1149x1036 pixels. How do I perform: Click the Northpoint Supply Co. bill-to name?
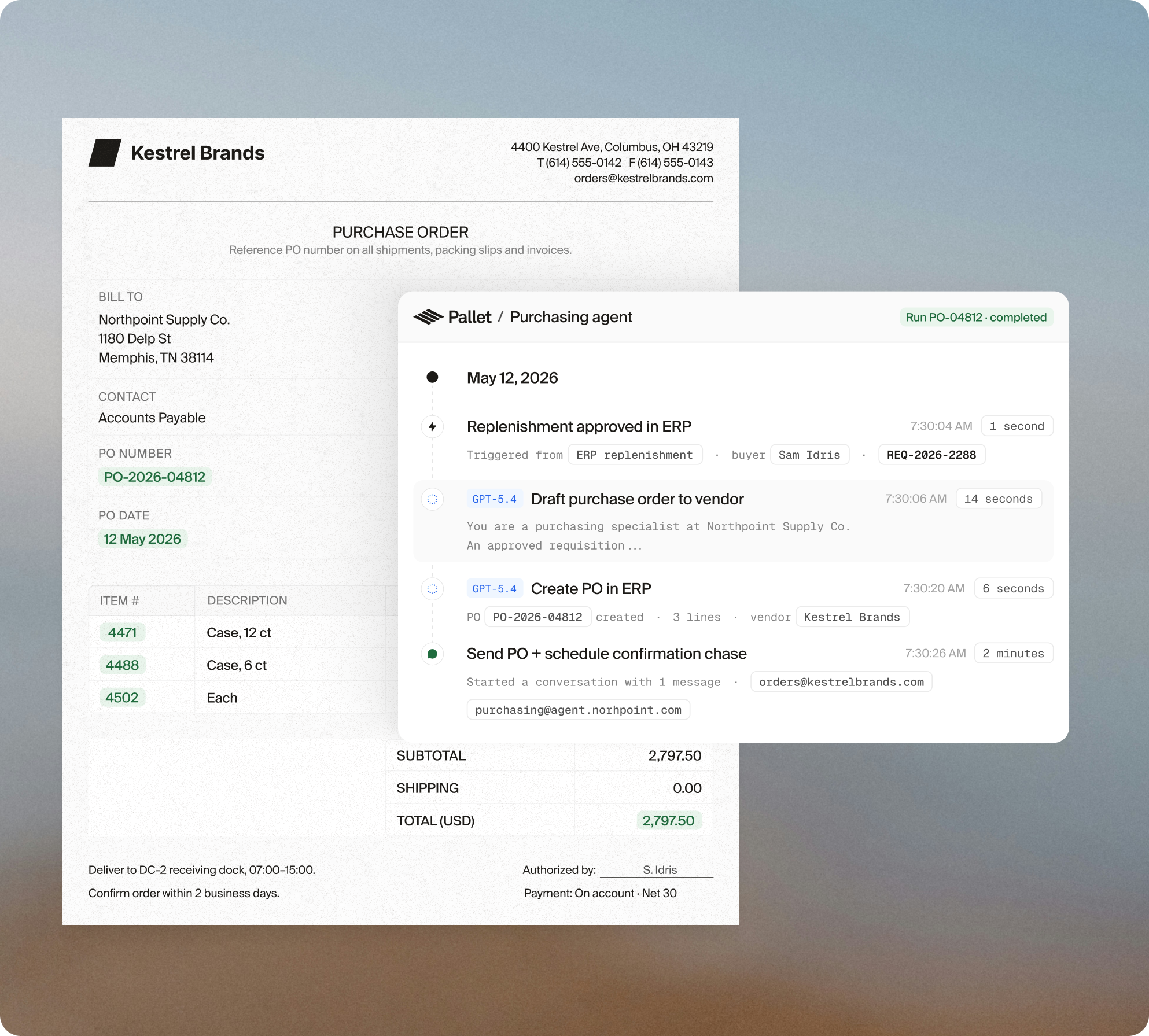[x=164, y=319]
